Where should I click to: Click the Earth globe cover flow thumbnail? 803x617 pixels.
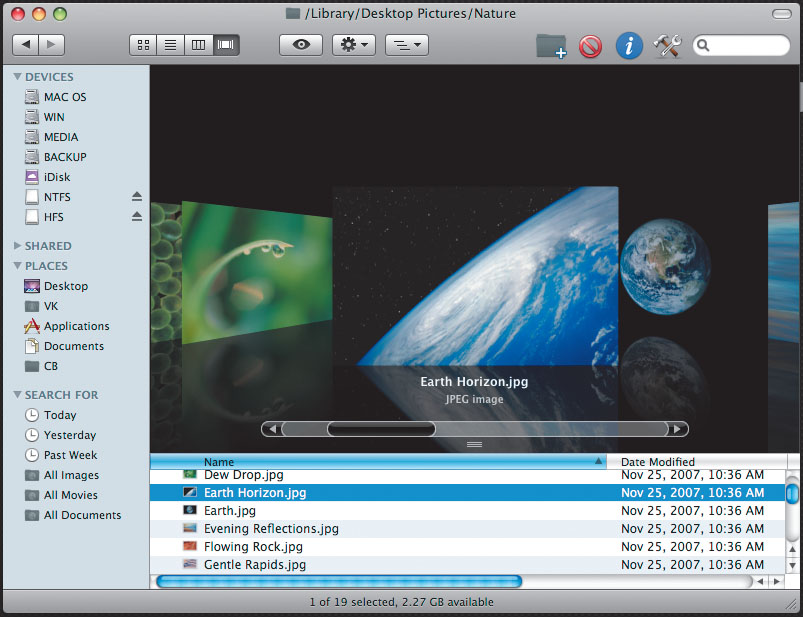[x=665, y=267]
